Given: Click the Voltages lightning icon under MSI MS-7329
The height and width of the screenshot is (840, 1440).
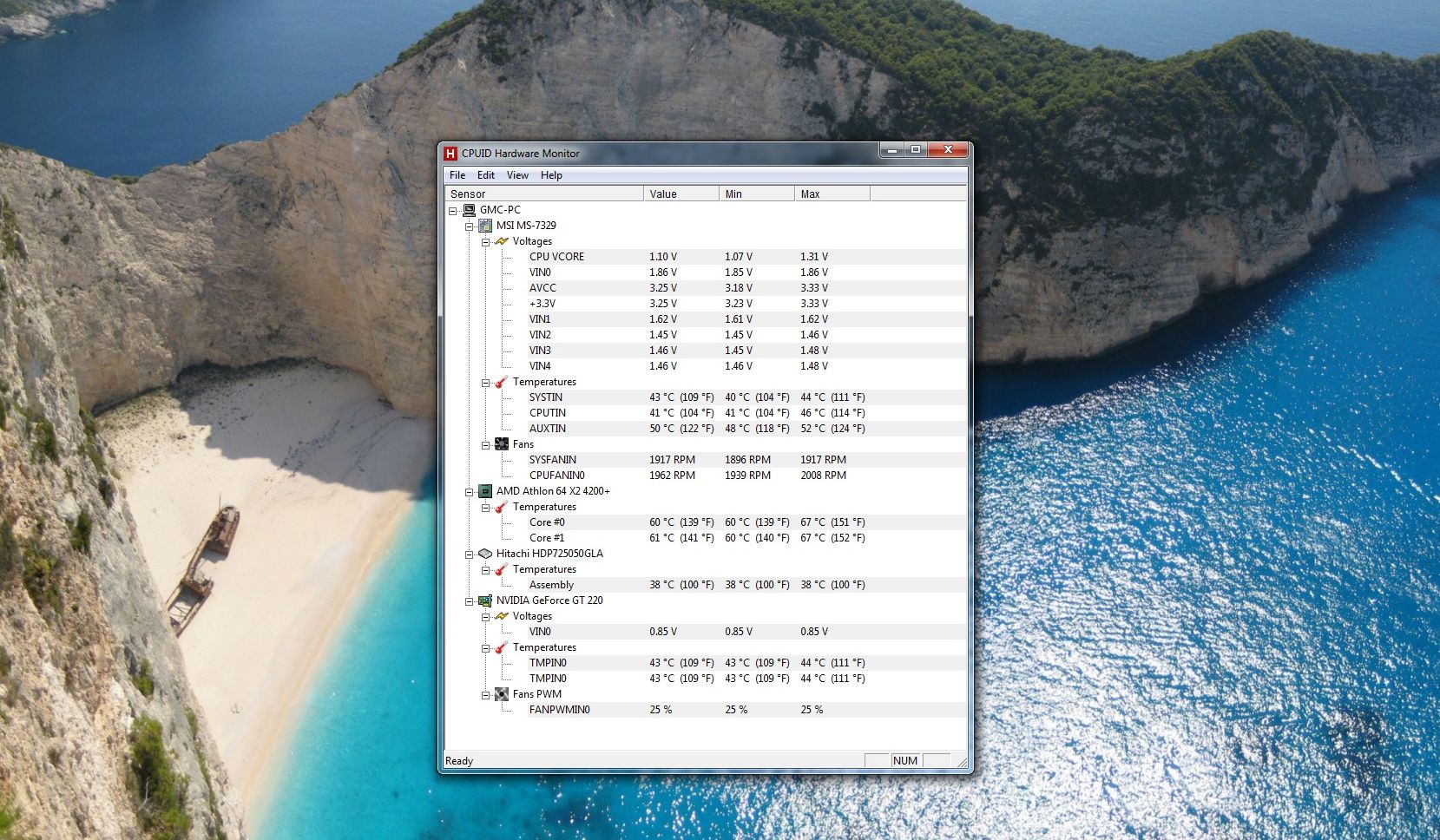Looking at the screenshot, I should click(x=502, y=241).
